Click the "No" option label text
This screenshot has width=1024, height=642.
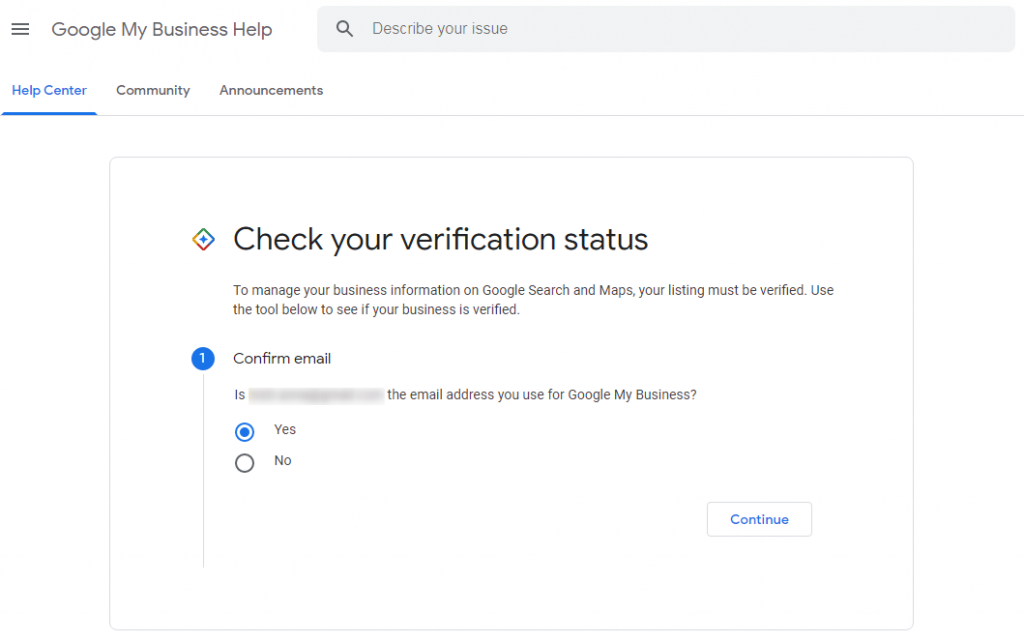283,461
